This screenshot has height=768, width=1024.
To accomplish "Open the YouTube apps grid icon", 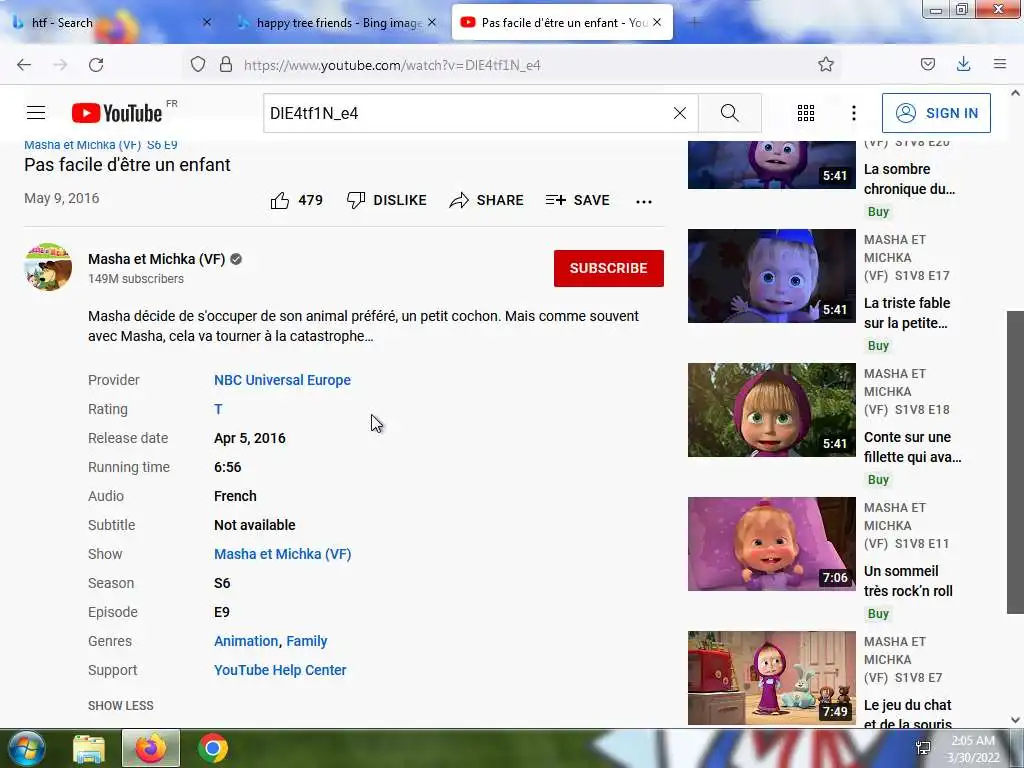I will [806, 113].
